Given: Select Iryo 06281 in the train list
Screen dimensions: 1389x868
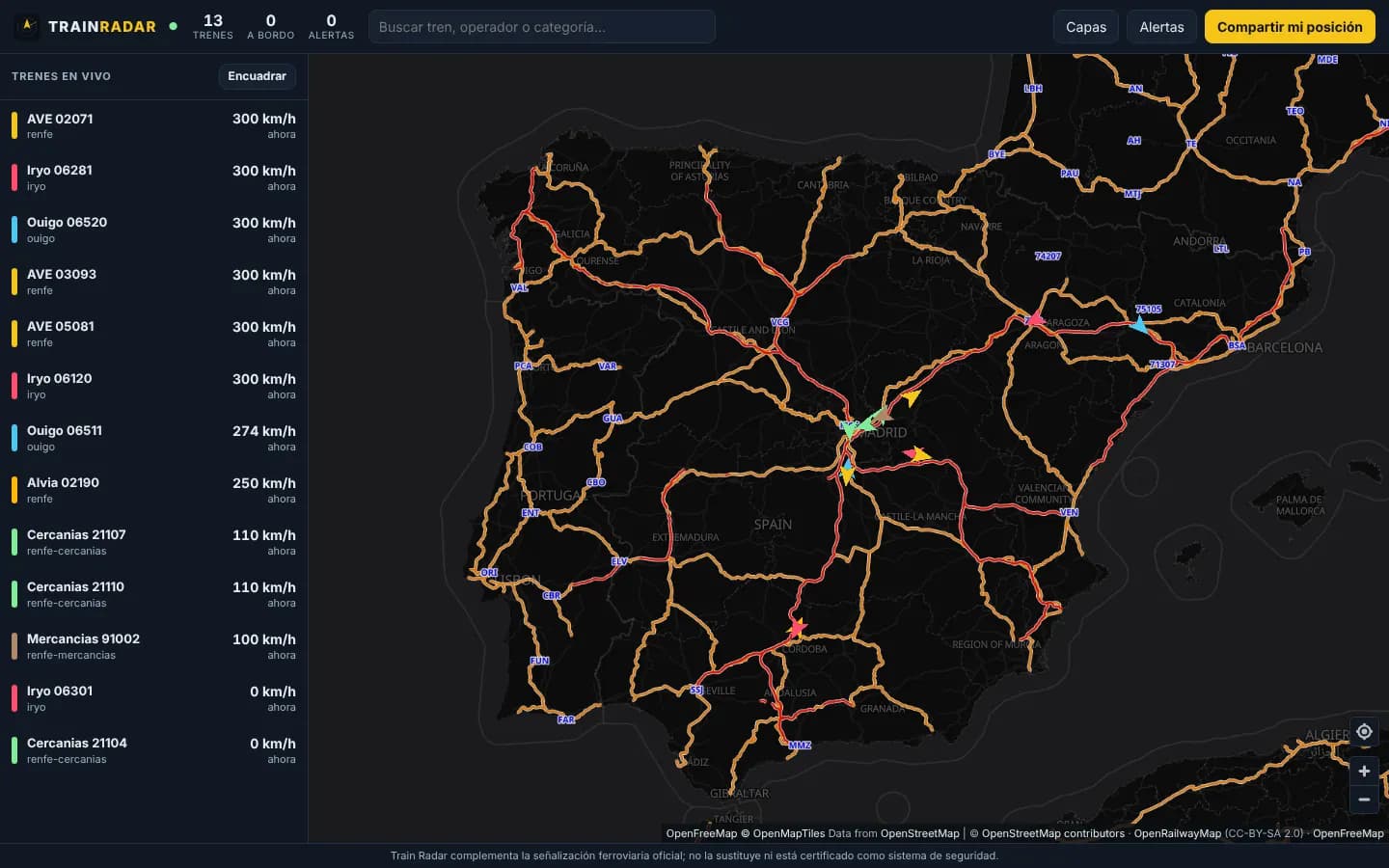Looking at the screenshot, I should (154, 178).
